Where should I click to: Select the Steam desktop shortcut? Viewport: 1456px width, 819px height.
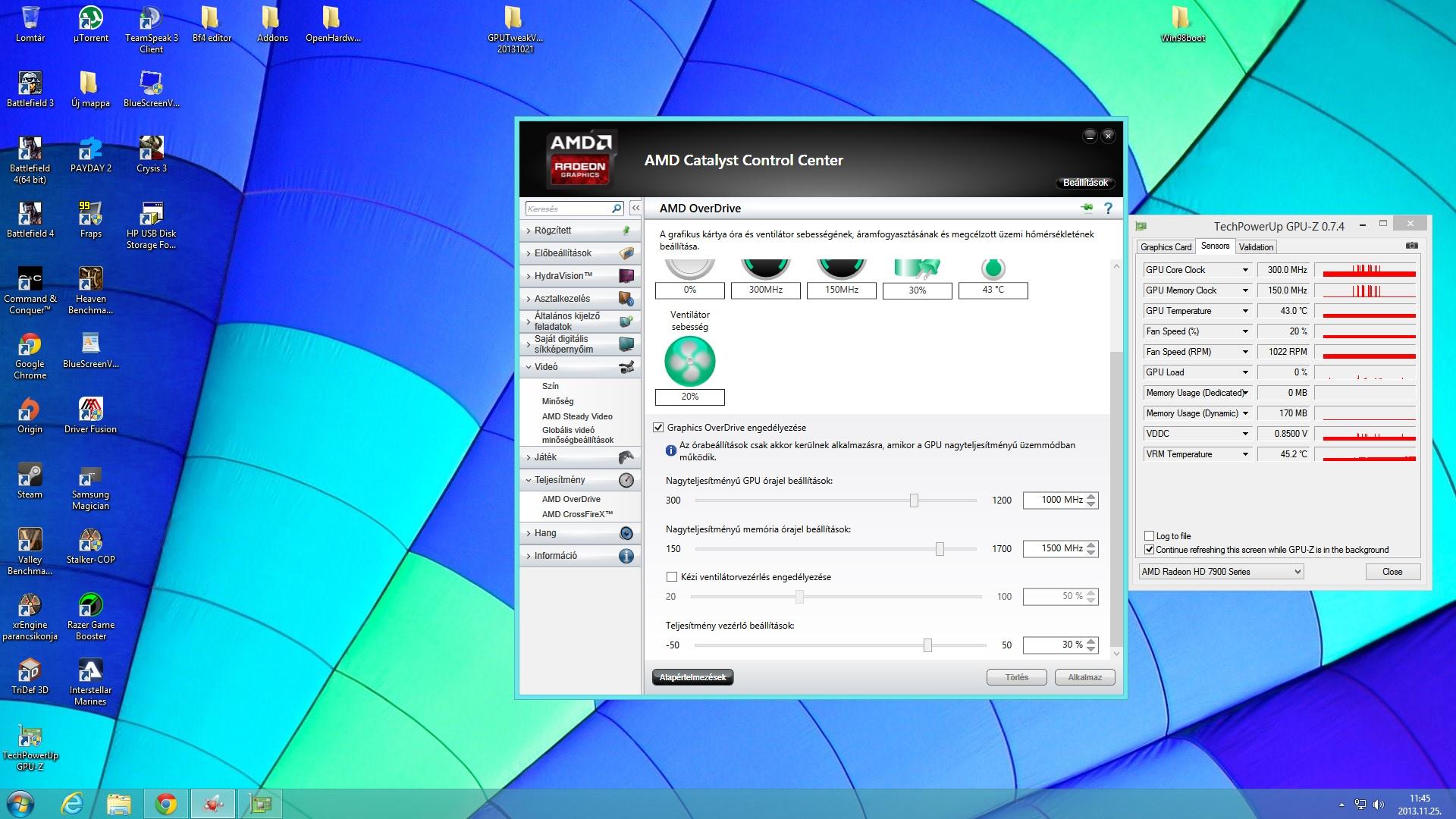(30, 481)
